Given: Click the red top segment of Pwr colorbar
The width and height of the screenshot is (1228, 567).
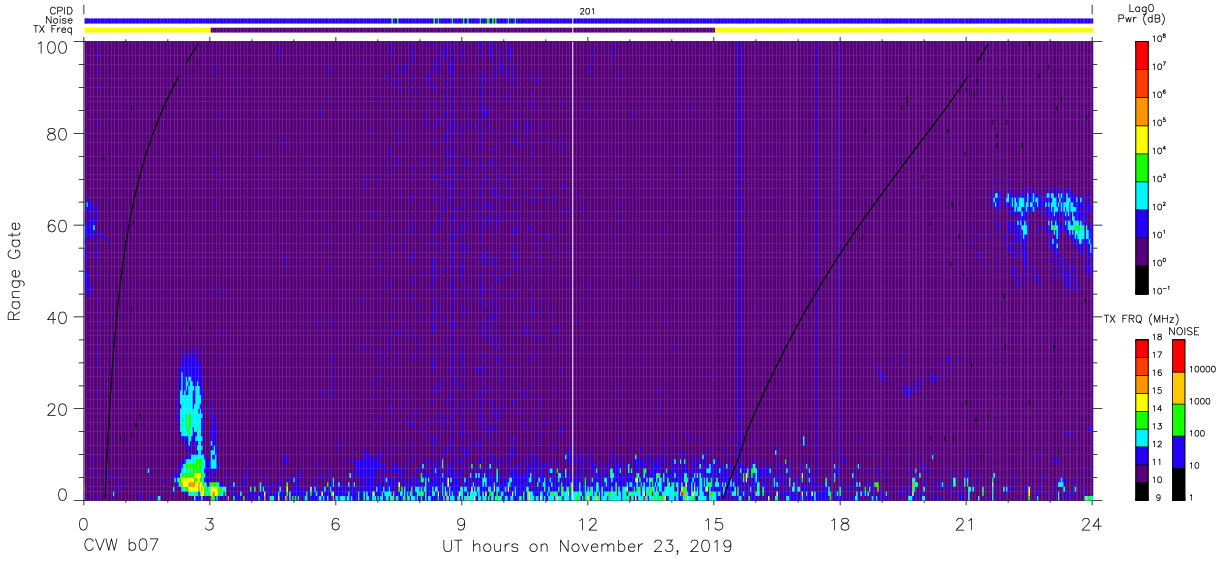Looking at the screenshot, I should pyautogui.click(x=1142, y=53).
